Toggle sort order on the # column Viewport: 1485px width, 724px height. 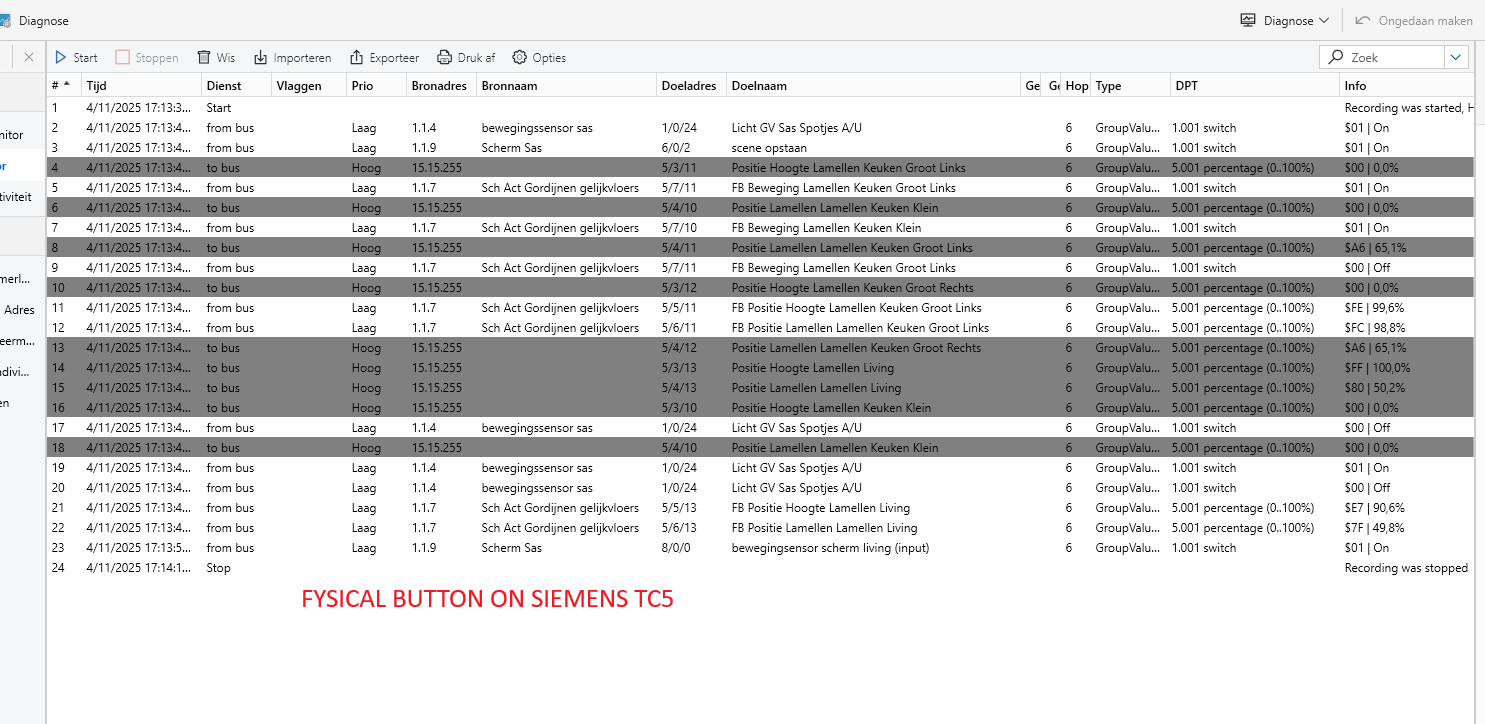click(61, 86)
